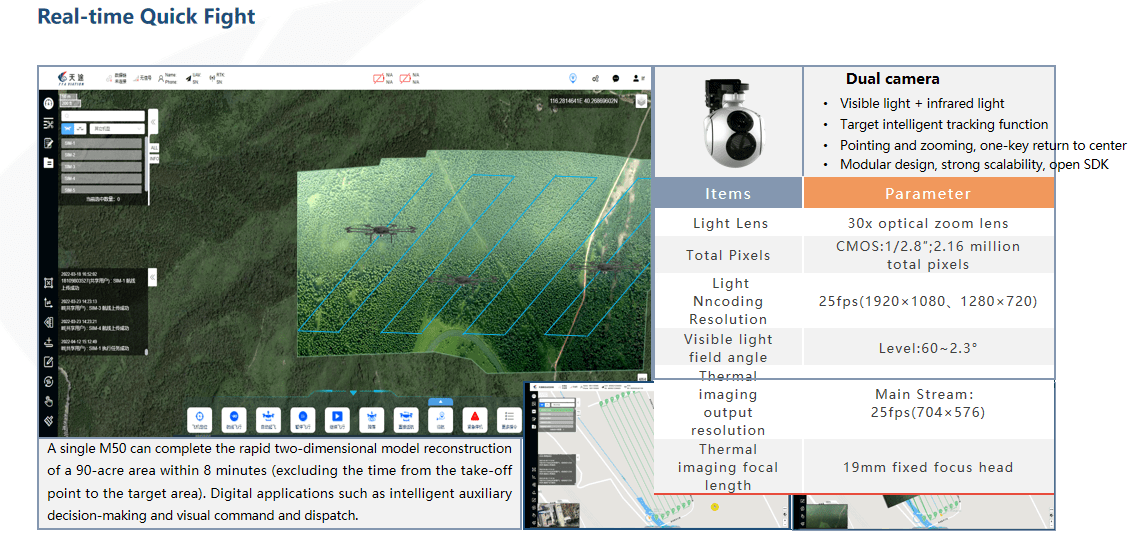This screenshot has width=1132, height=554.
Task: Click the aircraft list scrollbar
Action: point(147,164)
